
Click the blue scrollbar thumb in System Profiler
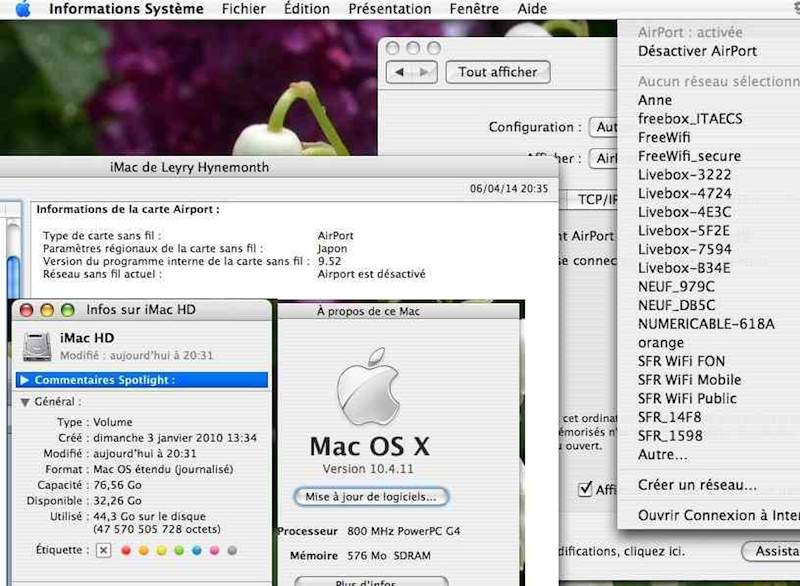(x=14, y=276)
